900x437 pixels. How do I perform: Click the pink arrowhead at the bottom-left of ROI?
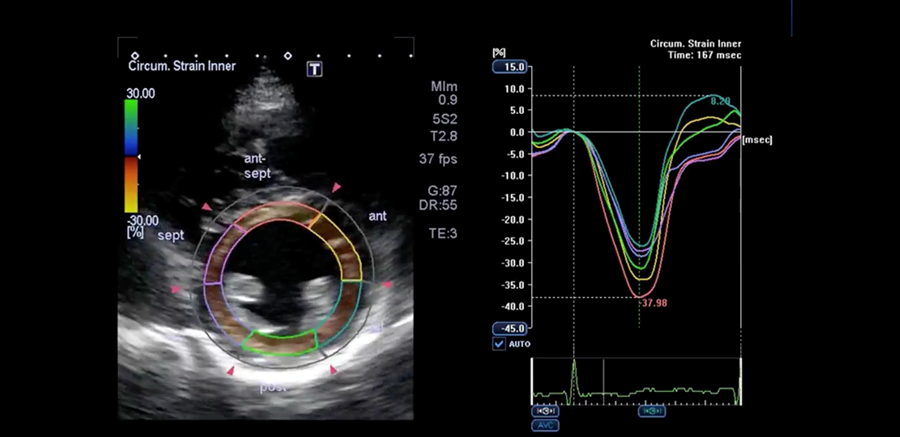point(230,370)
